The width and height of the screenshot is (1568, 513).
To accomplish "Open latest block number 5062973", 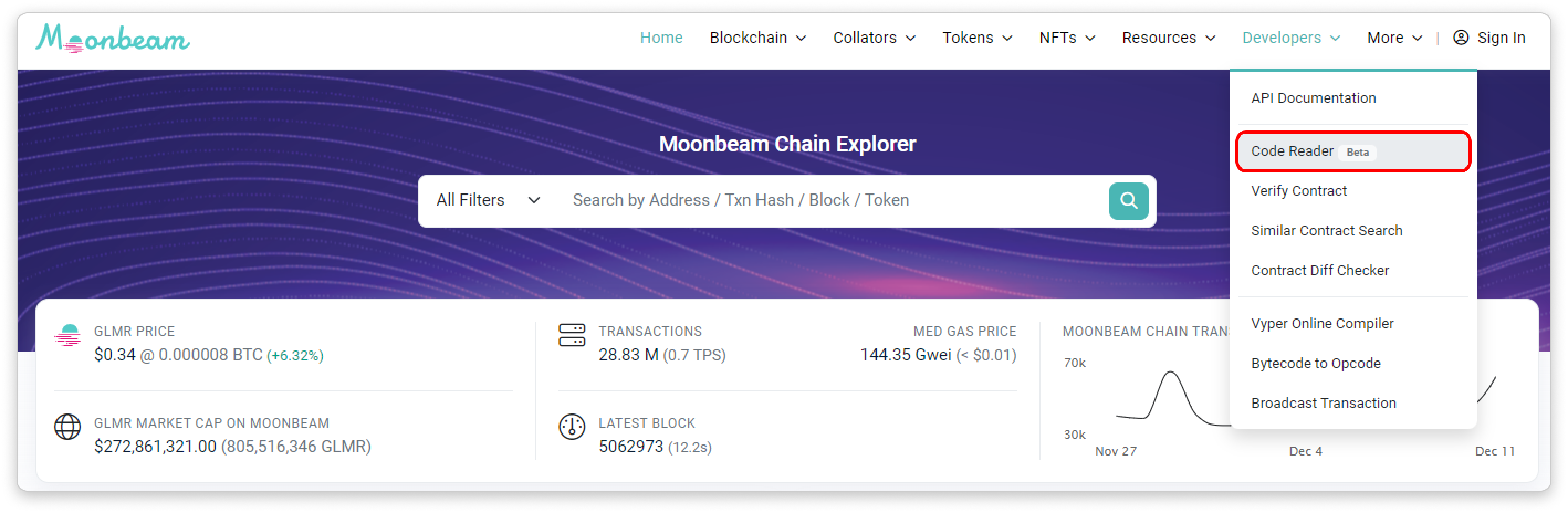I will point(631,447).
